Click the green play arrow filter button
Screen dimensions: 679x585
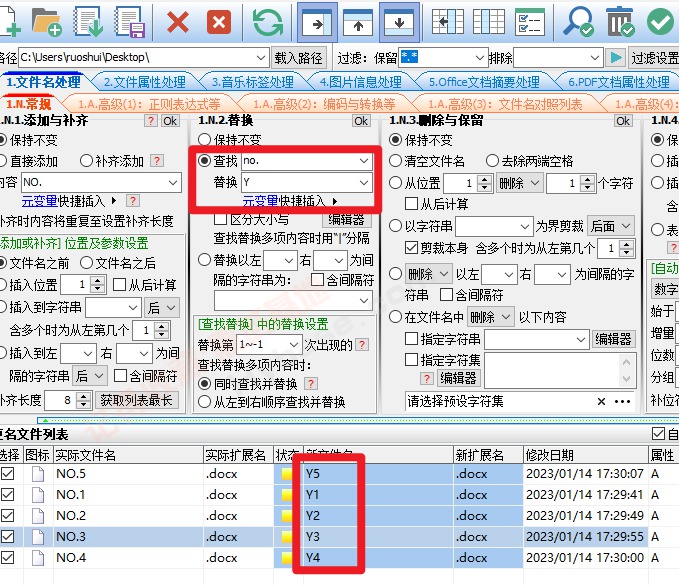(615, 58)
